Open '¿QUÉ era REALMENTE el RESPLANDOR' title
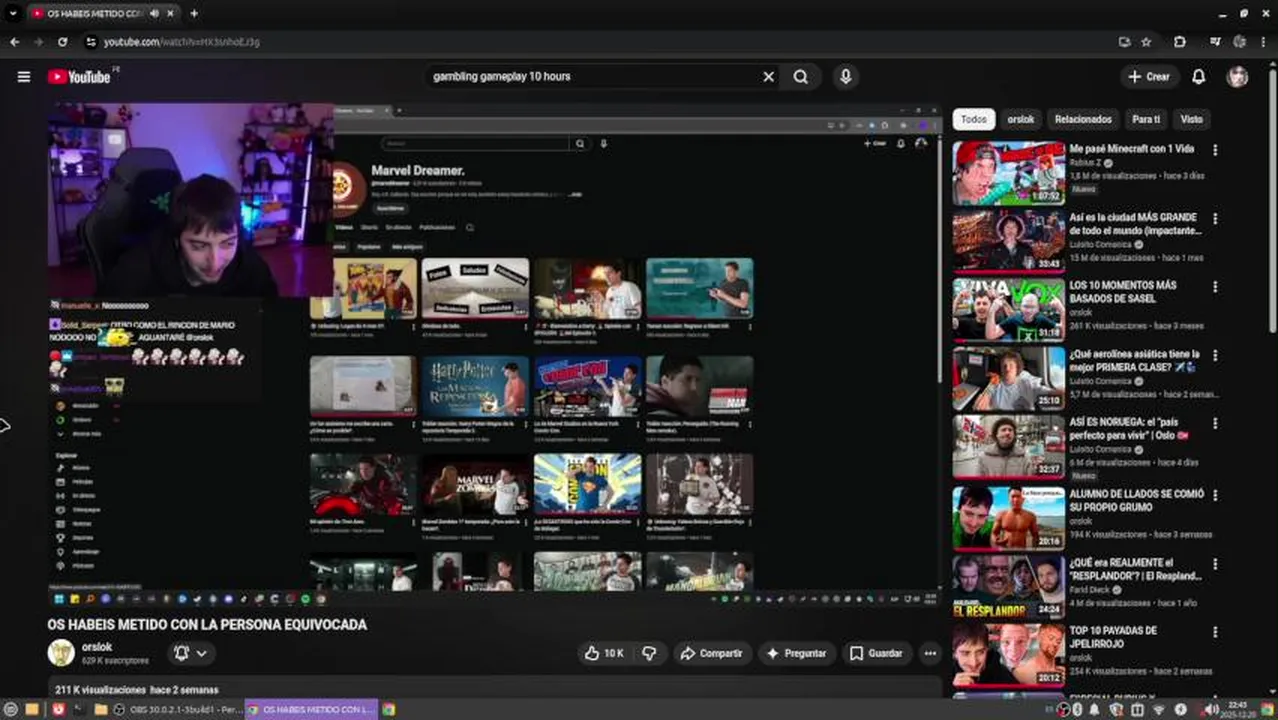Screen dimensions: 1278x720 click(x=1135, y=569)
